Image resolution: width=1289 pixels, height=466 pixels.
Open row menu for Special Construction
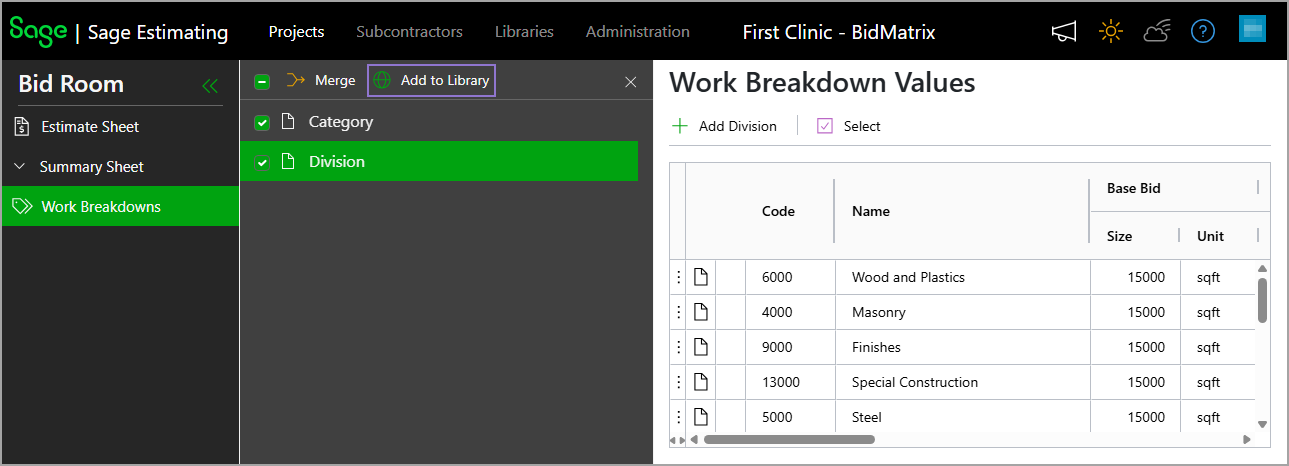(678, 382)
